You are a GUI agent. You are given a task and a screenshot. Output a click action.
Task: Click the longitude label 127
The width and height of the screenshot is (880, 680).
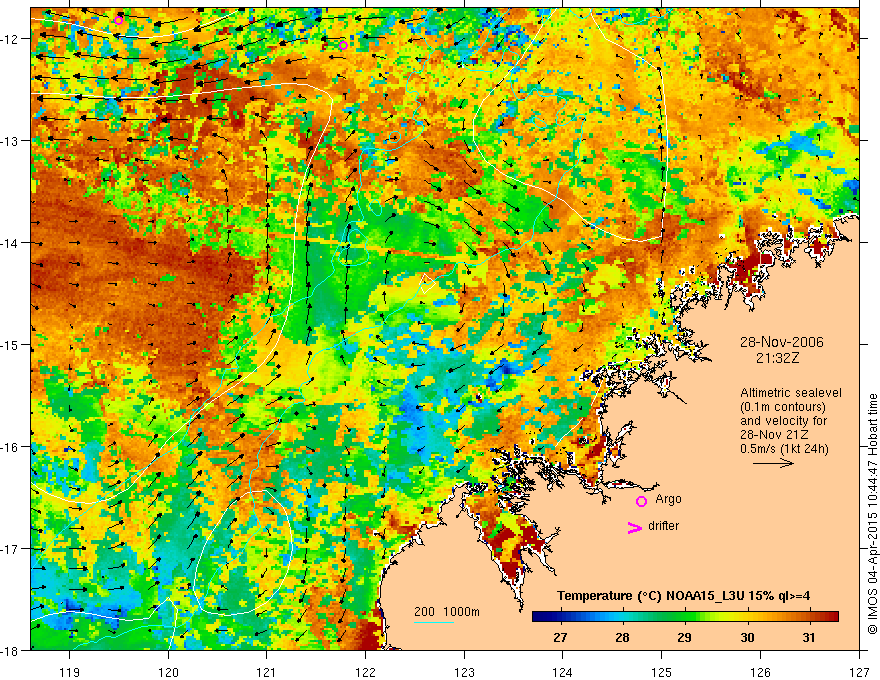tap(859, 672)
